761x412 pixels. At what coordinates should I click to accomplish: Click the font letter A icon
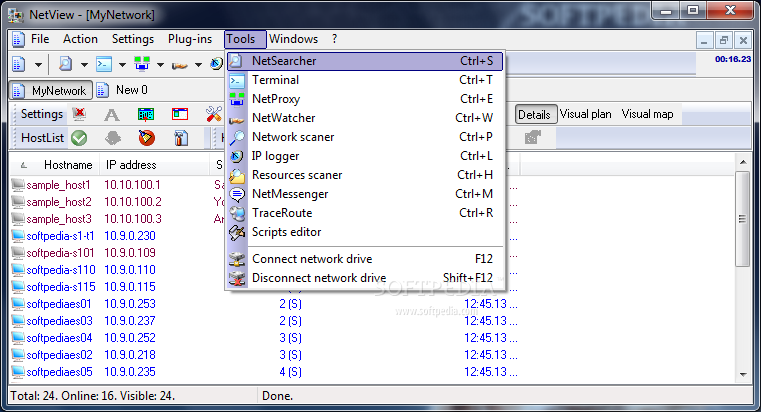coord(112,115)
